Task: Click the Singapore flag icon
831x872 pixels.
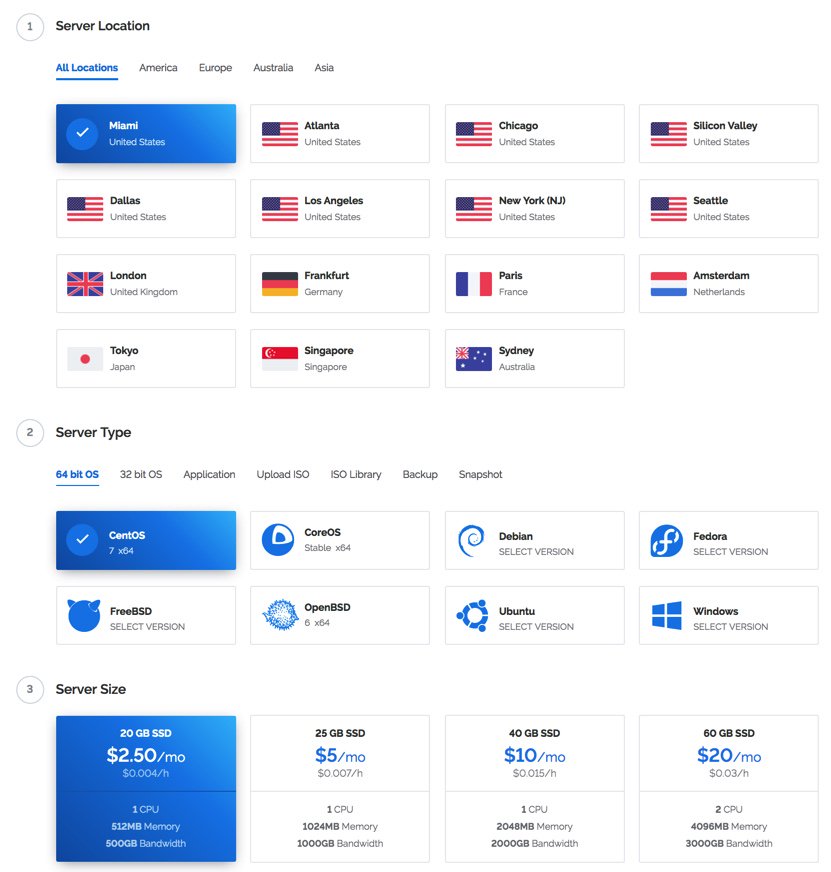Action: [x=280, y=359]
